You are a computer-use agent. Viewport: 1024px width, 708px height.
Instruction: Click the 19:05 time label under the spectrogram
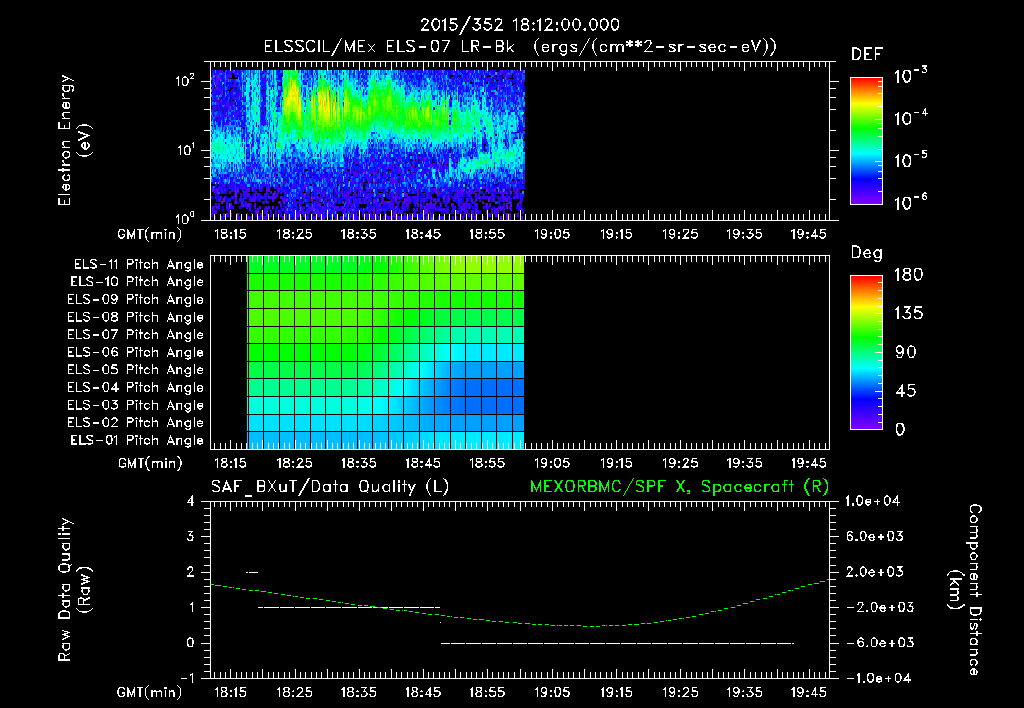551,234
